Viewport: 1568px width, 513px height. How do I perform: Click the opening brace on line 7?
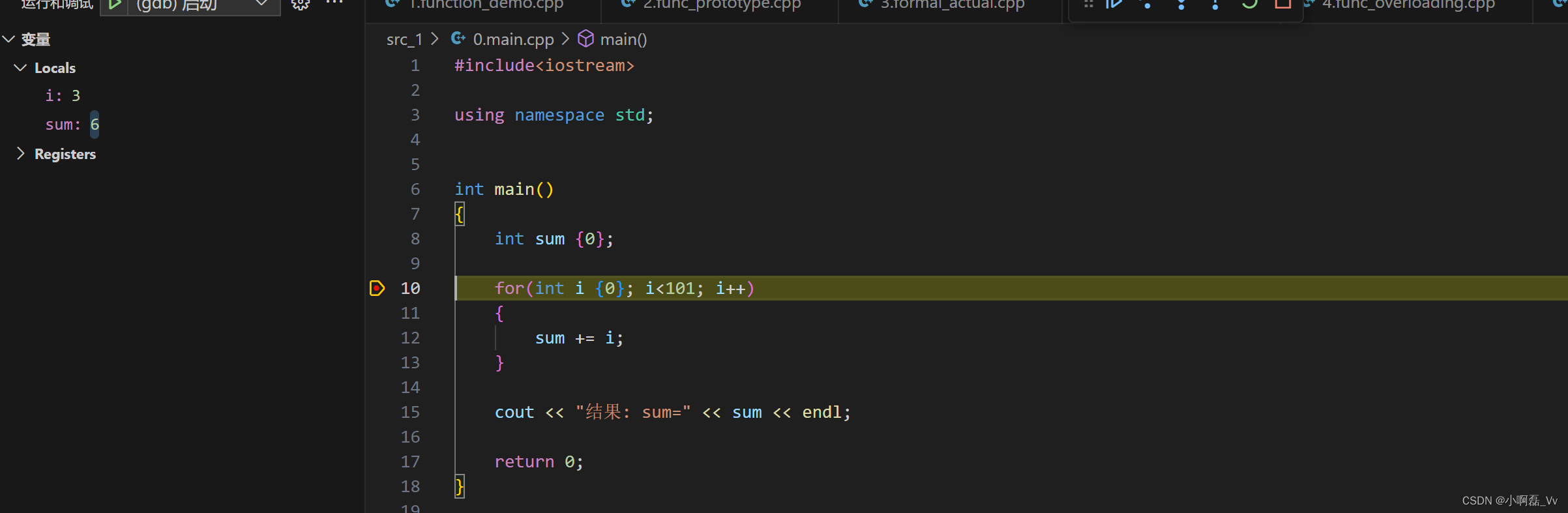pos(460,214)
